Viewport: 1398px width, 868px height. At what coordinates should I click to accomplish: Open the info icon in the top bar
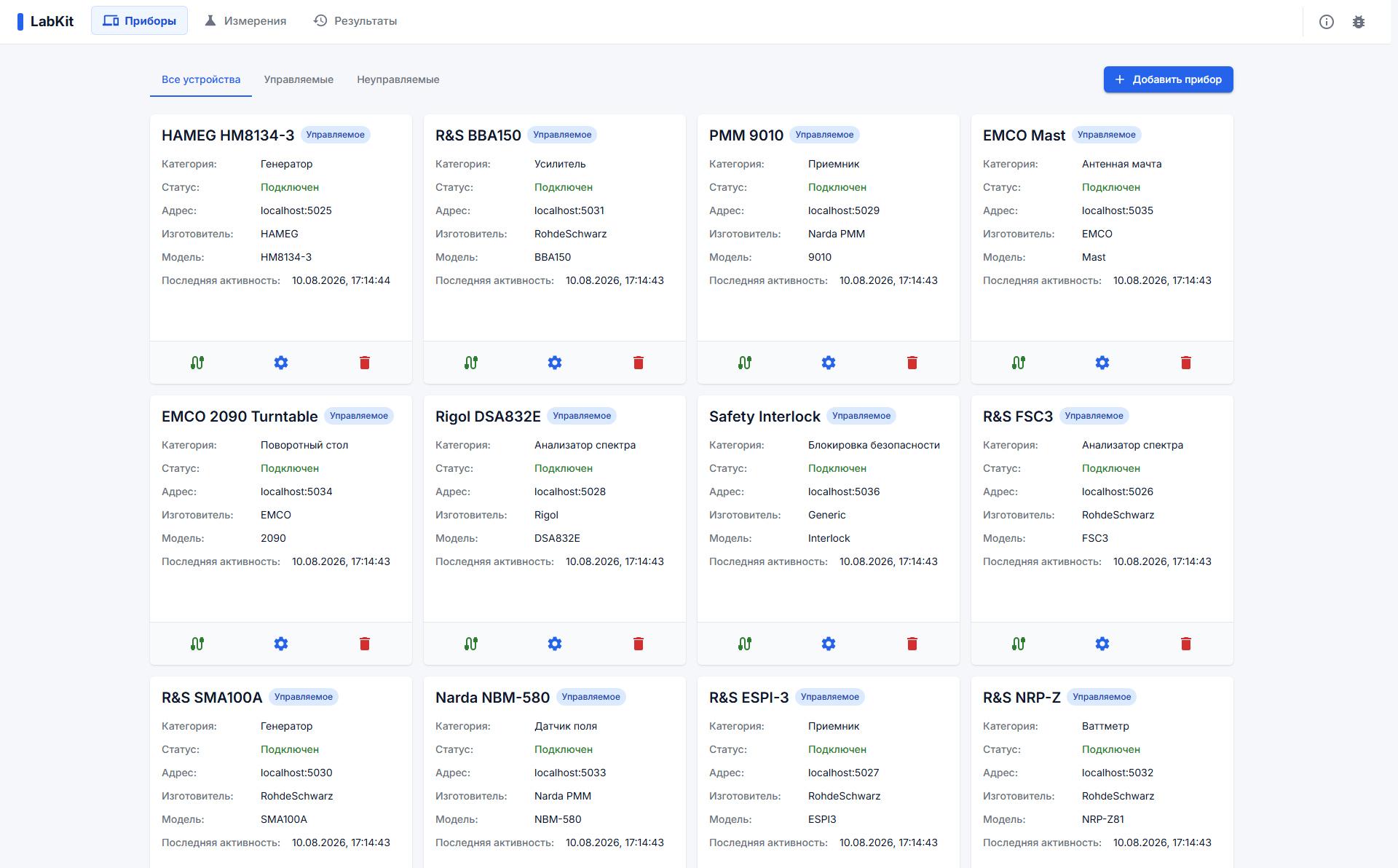click(1327, 22)
